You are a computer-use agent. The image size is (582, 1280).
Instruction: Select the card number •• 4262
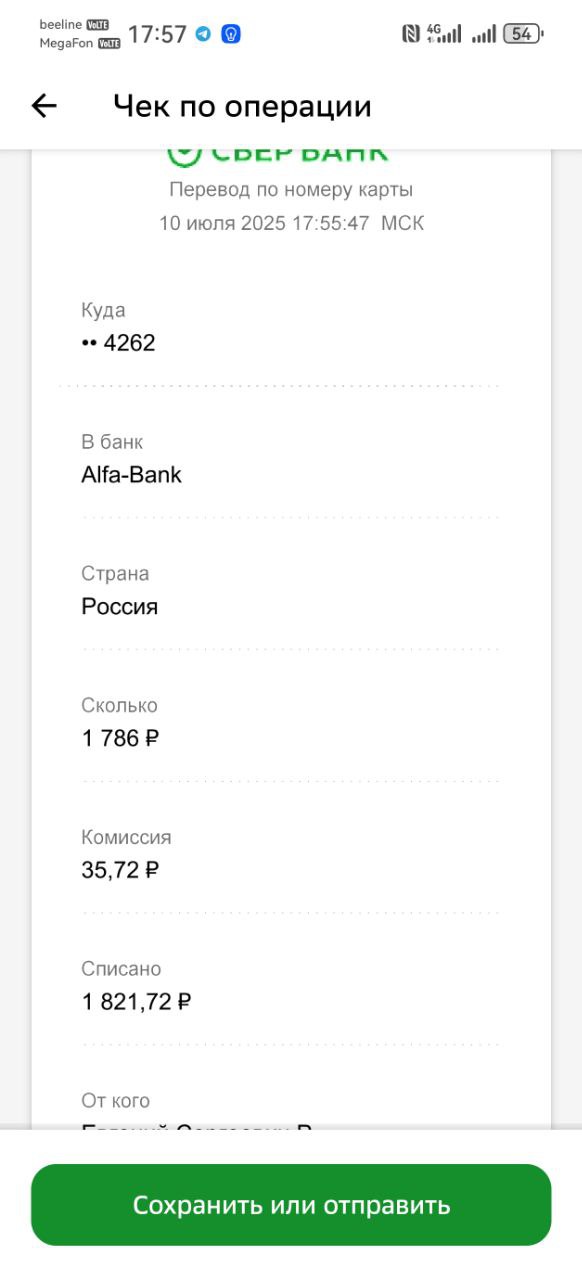[x=118, y=343]
